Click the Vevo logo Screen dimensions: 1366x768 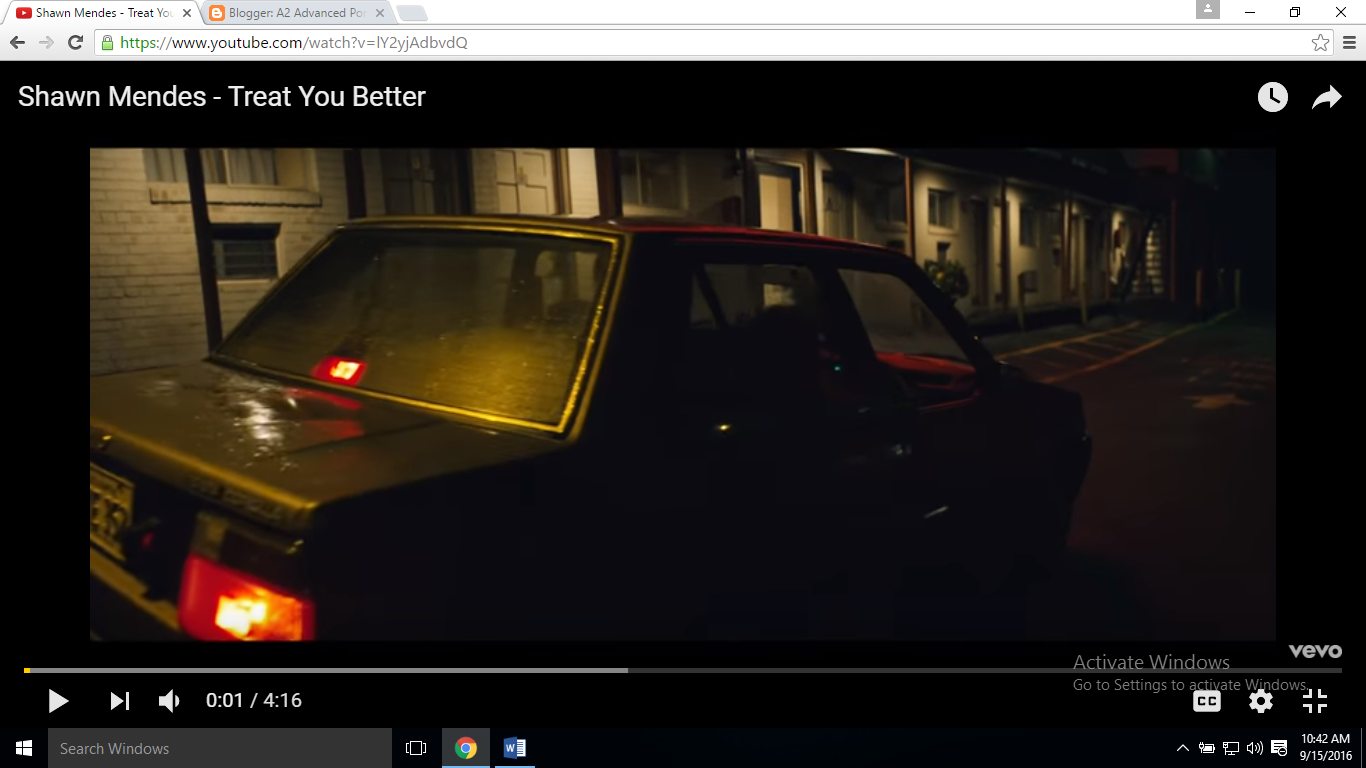(x=1315, y=651)
